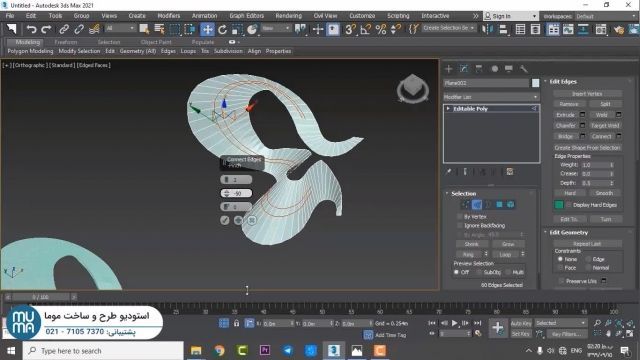This screenshot has height=360, width=640.
Task: Open the Modifier List dropdown
Action: pyautogui.click(x=491, y=97)
